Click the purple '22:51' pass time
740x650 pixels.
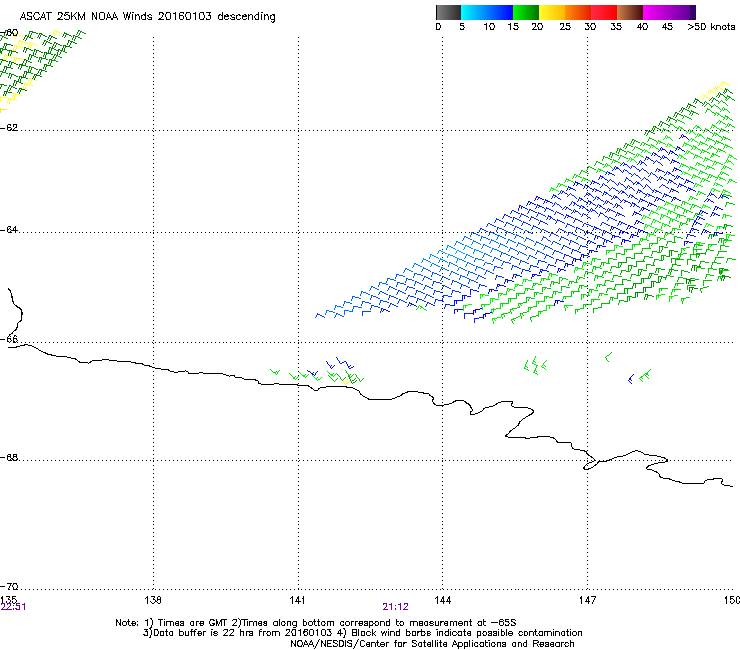[13, 607]
